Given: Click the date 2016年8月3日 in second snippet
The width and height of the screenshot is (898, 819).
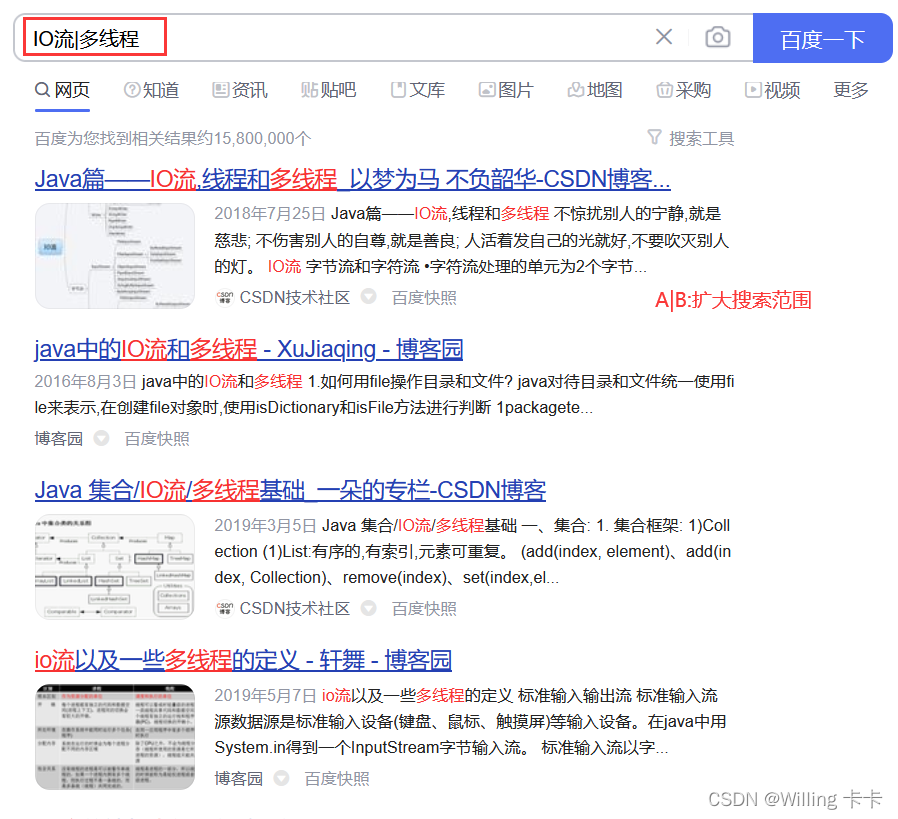Looking at the screenshot, I should click(85, 381).
